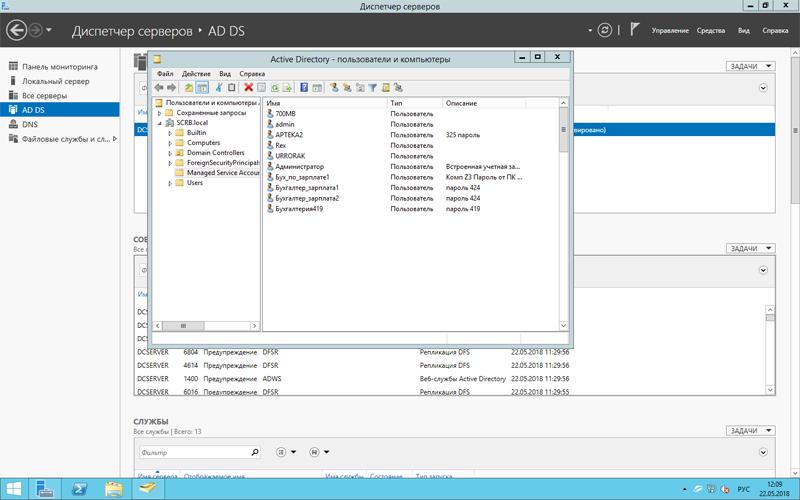This screenshot has height=500, width=800.
Task: Click the Cut scissors icon in toolbar
Action: (x=218, y=88)
